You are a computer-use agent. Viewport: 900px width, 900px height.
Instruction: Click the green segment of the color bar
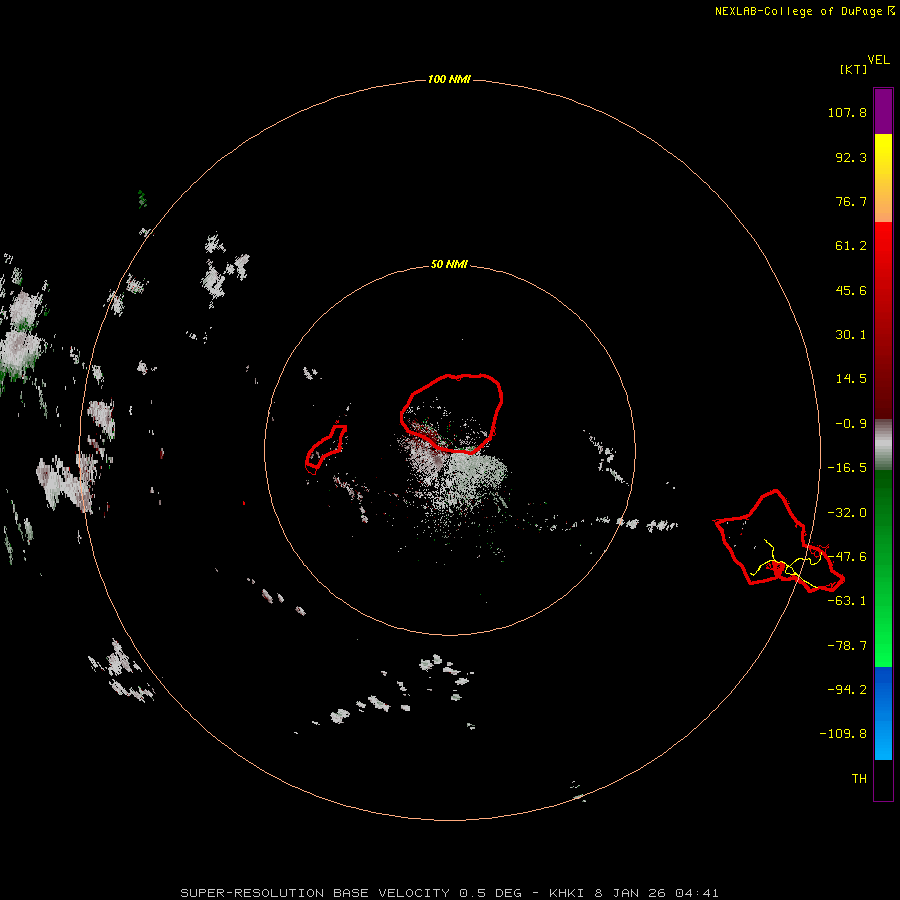coord(883,568)
